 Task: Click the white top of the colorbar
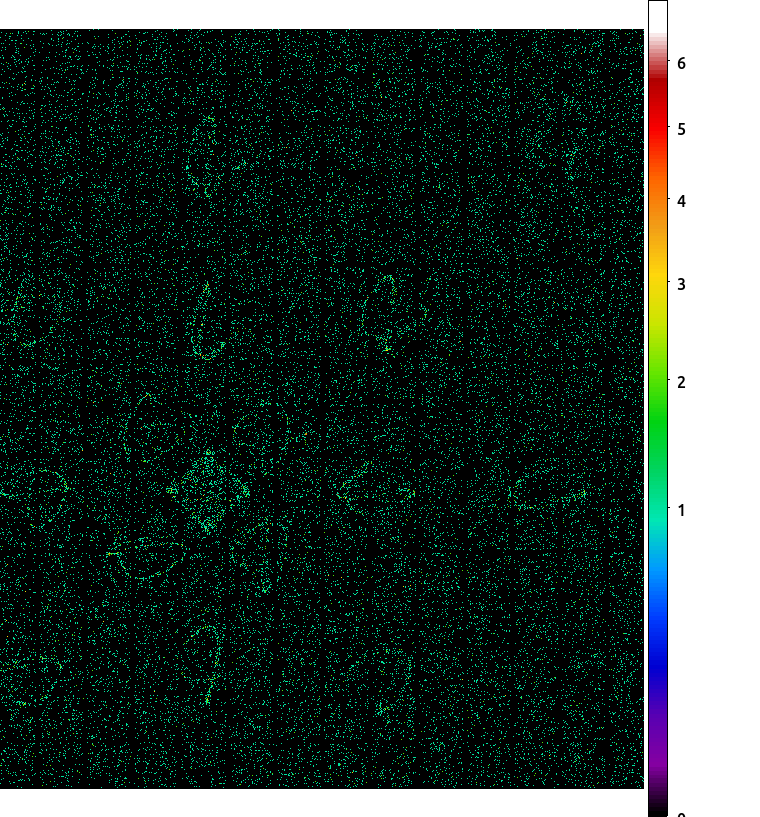pyautogui.click(x=658, y=17)
